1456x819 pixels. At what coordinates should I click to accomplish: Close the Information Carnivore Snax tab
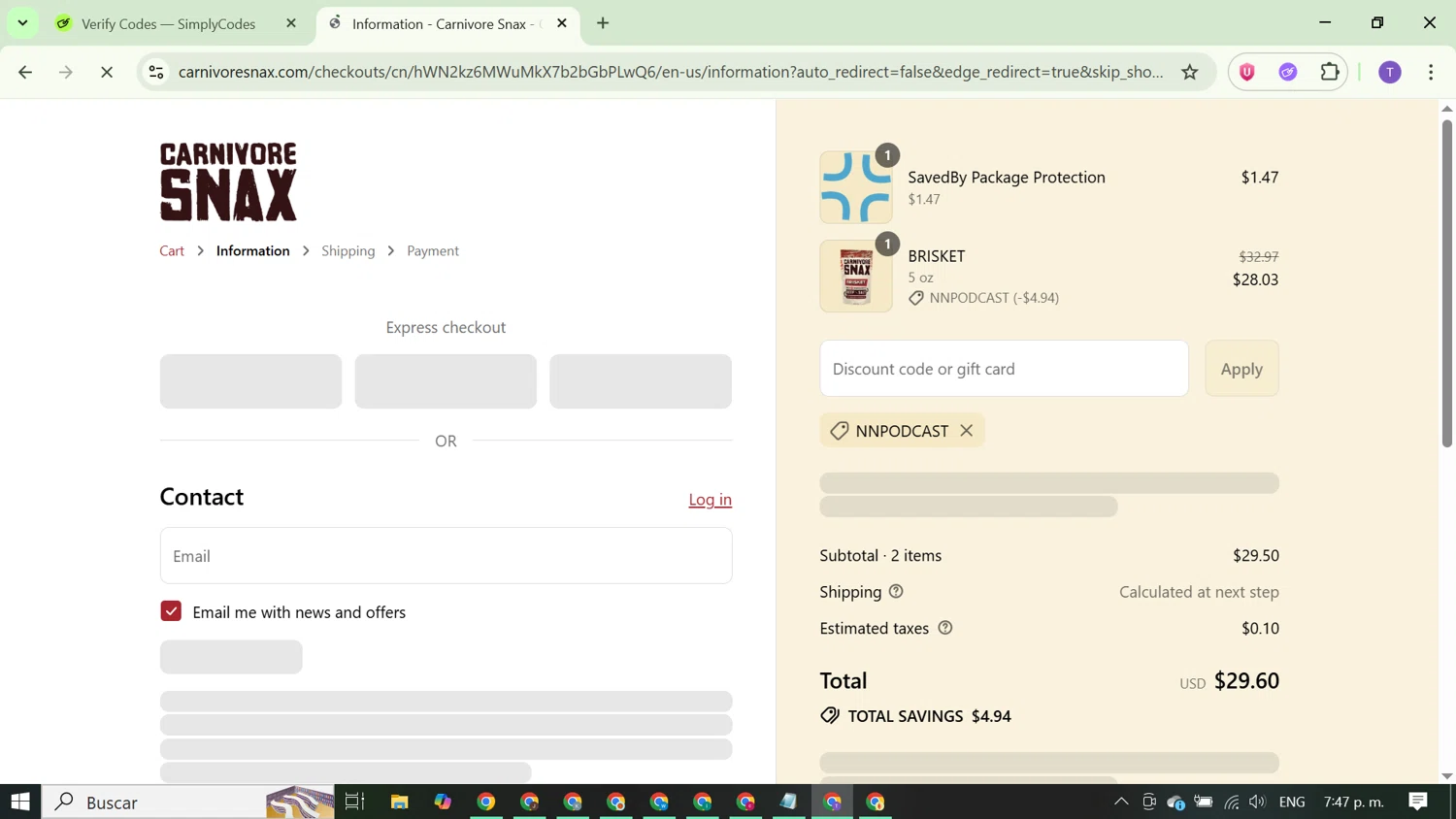[561, 23]
